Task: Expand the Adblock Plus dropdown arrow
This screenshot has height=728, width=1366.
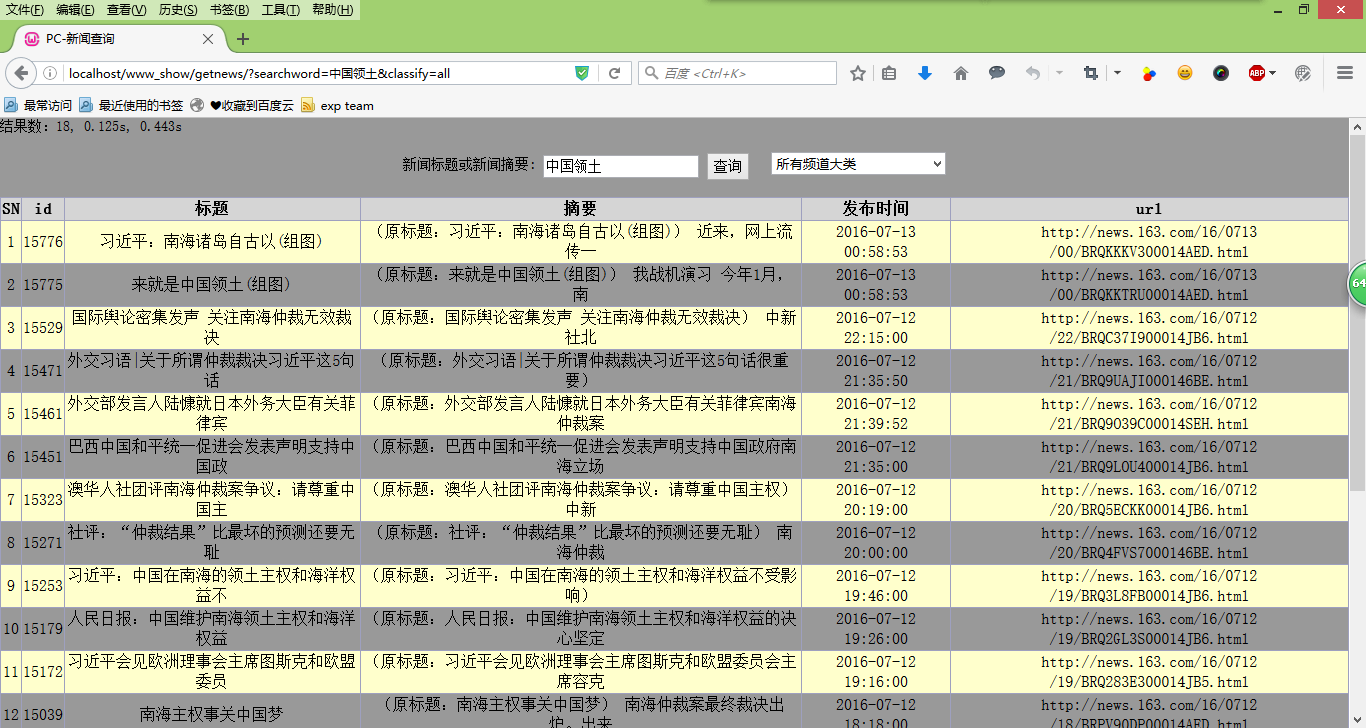Action: click(1272, 73)
